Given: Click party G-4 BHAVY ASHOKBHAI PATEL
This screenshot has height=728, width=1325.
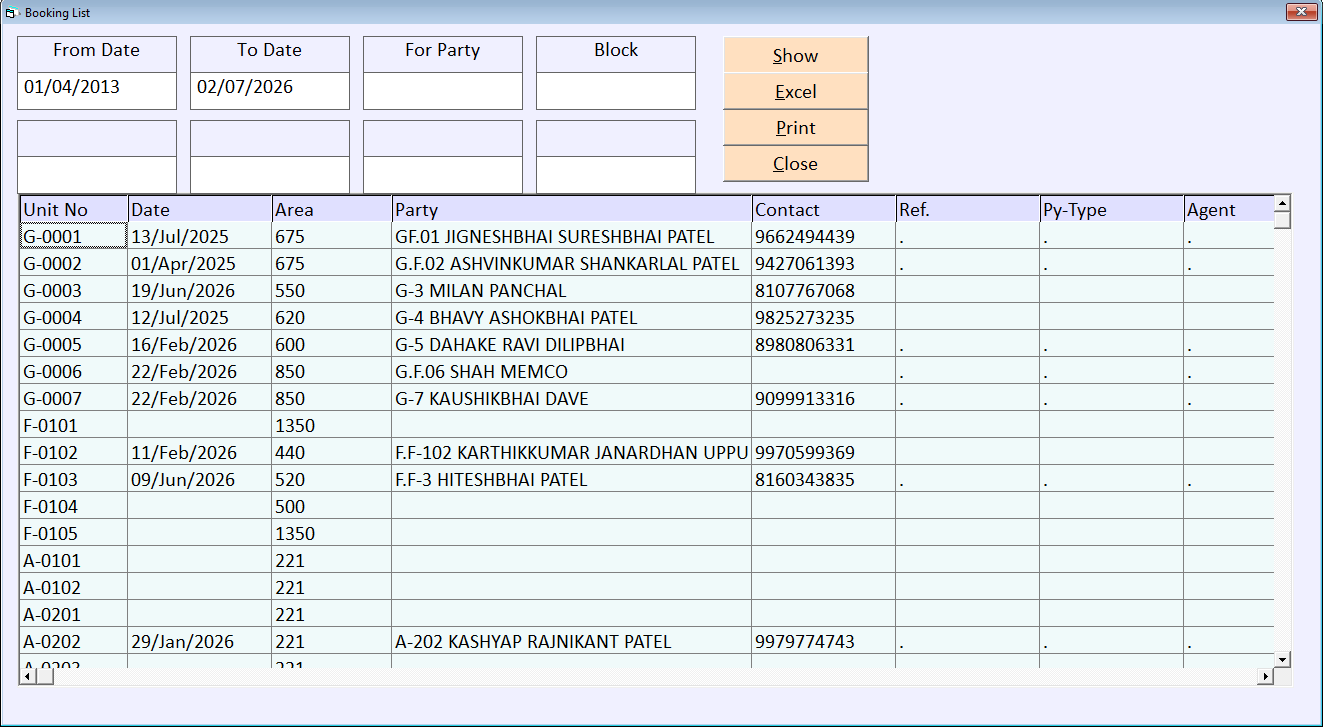Looking at the screenshot, I should 572,318.
